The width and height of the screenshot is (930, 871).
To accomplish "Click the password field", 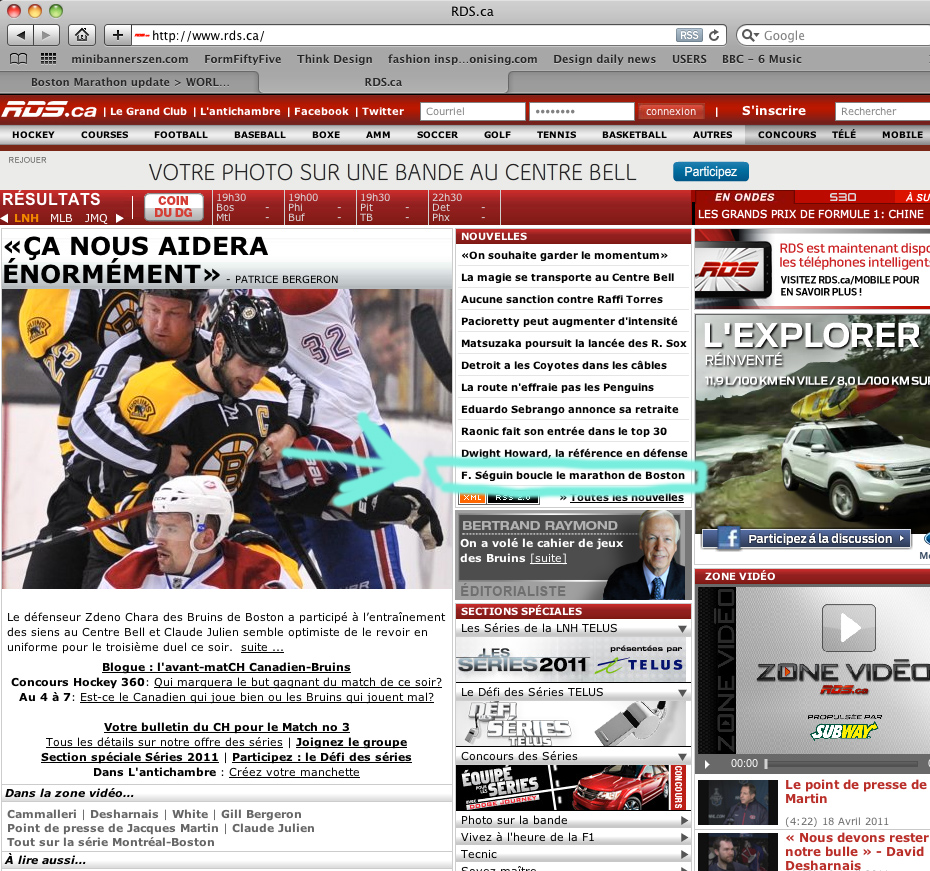I will [581, 111].
